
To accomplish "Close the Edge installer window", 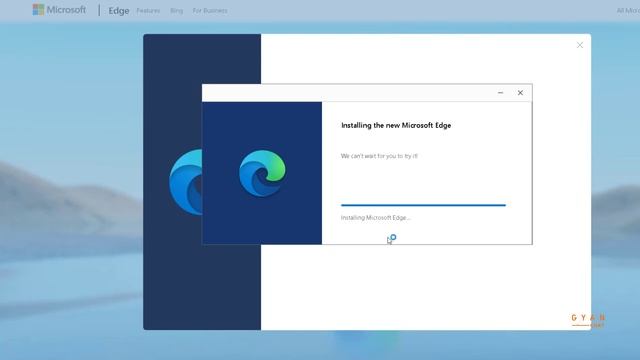I will 520,93.
